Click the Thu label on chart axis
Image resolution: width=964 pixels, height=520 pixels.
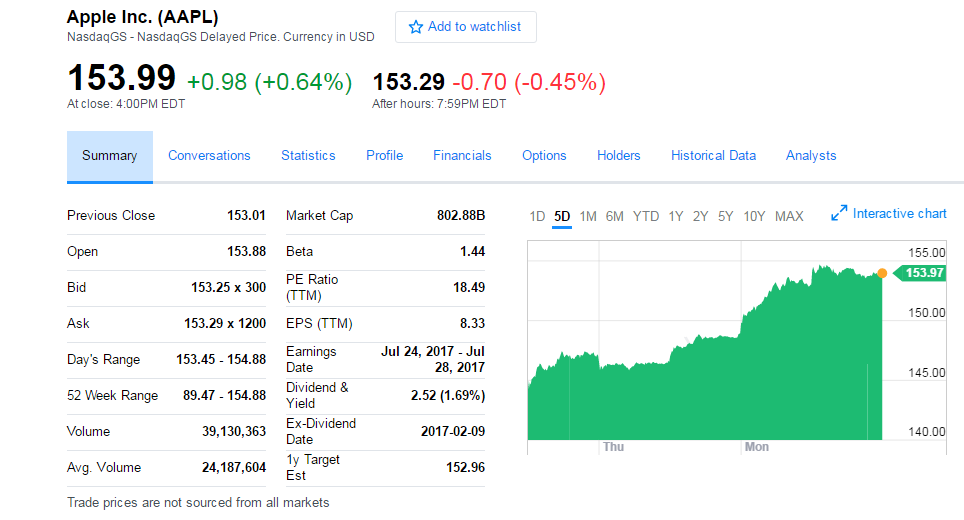tap(614, 447)
